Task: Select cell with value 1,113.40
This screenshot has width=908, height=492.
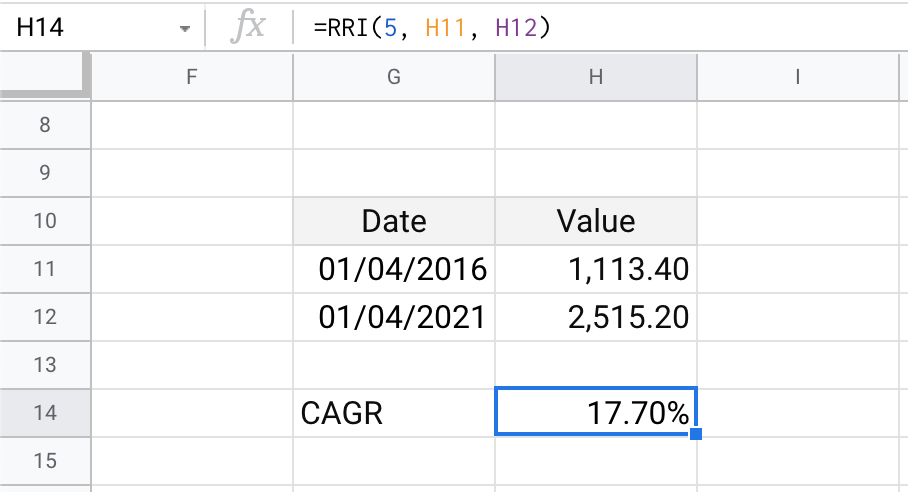Action: (x=596, y=269)
